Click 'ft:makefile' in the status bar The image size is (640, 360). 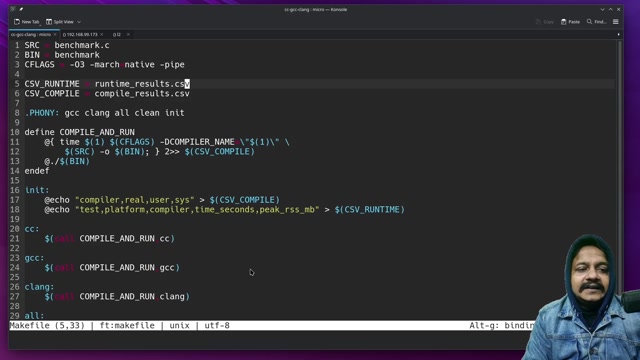point(127,326)
